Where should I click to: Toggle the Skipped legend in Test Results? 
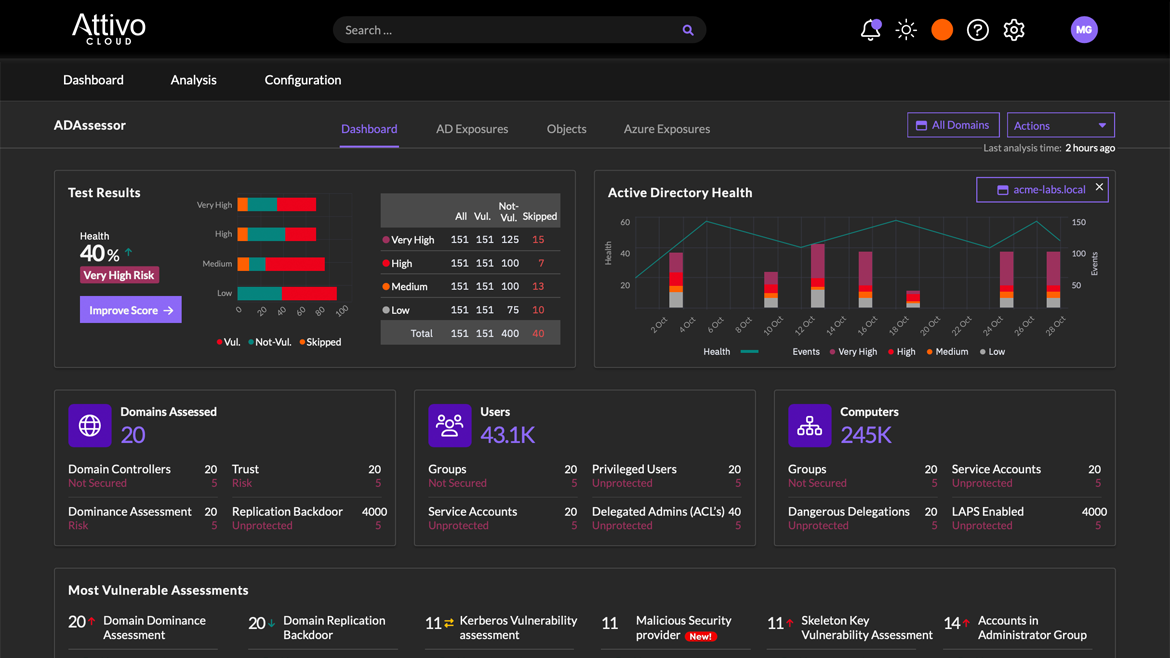(320, 342)
